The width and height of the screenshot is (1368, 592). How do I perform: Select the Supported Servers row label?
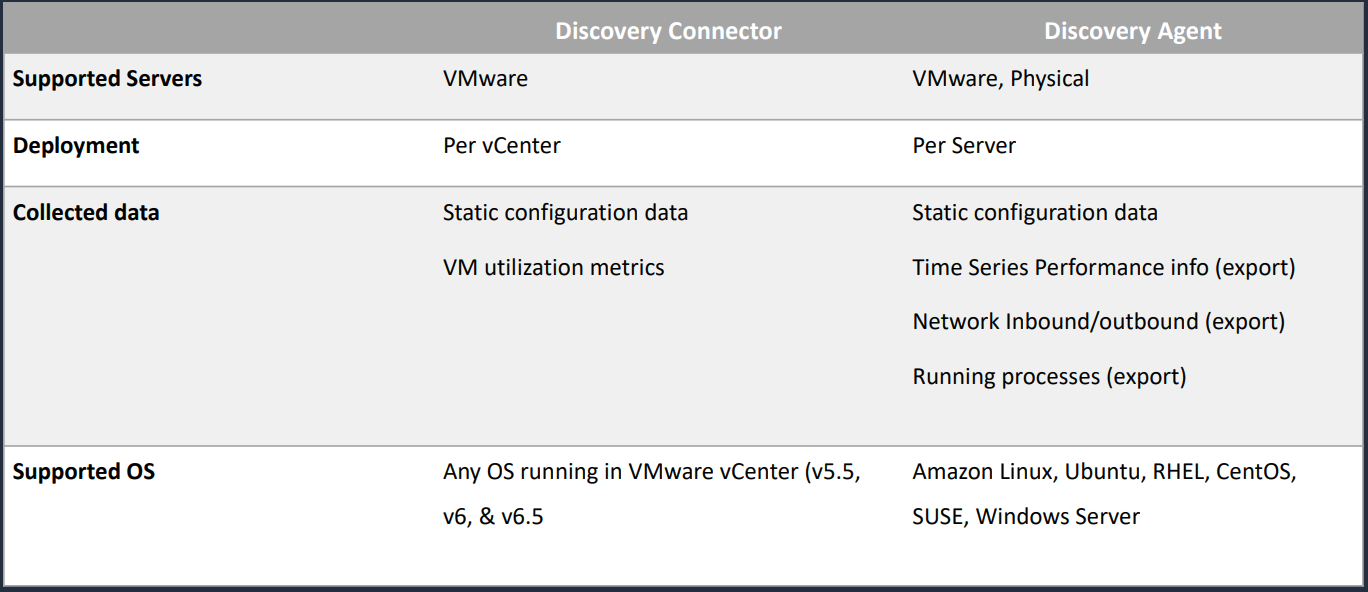tap(107, 79)
